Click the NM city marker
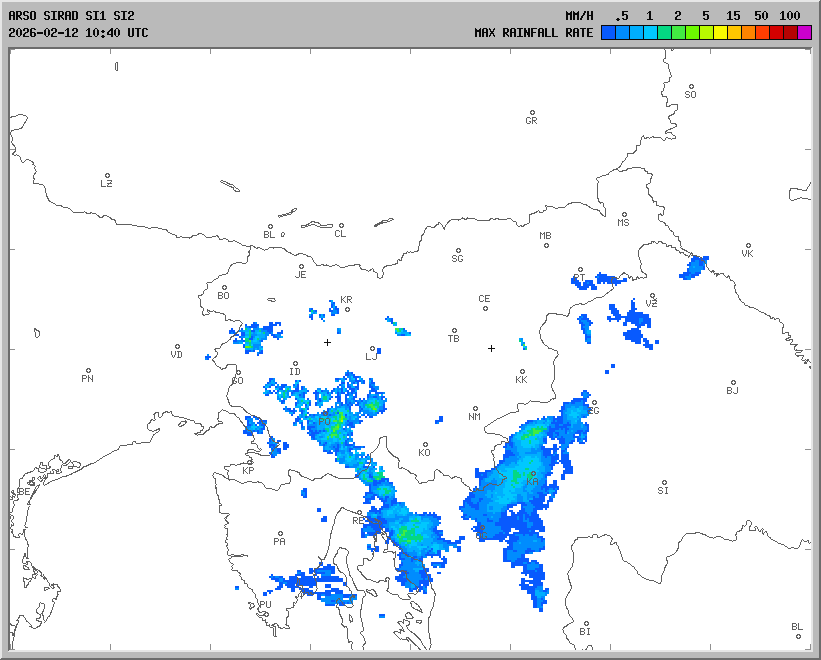 click(475, 409)
